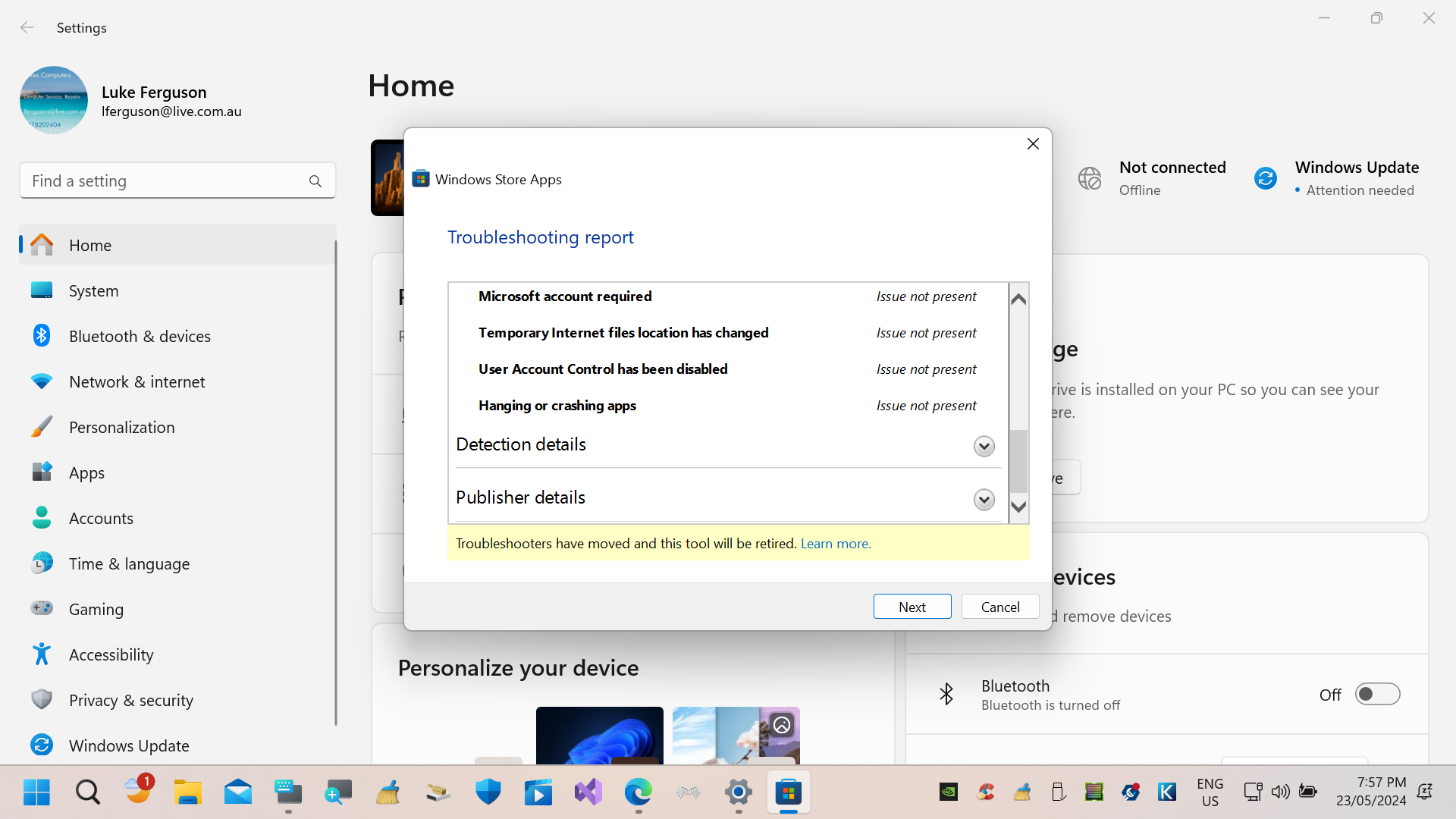
Task: Open the K tray icon
Action: [x=1167, y=792]
